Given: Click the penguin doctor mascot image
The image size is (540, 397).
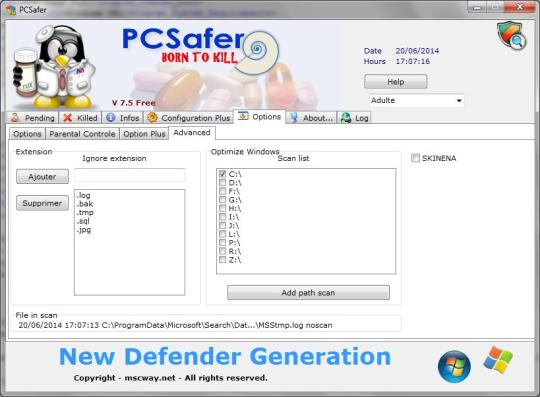Looking at the screenshot, I should coord(54,66).
